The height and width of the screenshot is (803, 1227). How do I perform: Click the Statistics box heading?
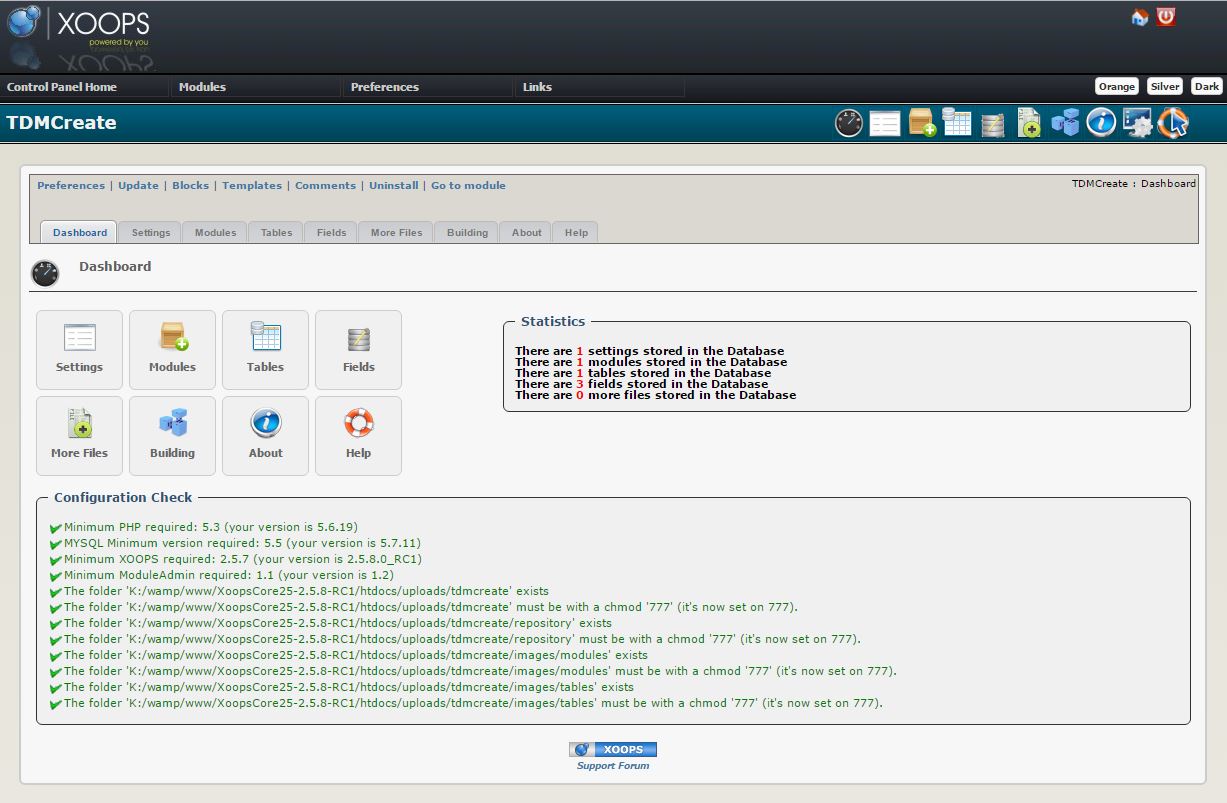pos(553,322)
